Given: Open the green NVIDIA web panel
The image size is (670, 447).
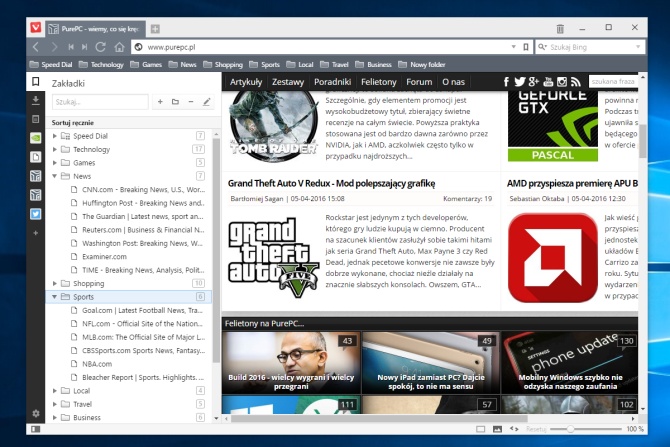Looking at the screenshot, I should [x=36, y=138].
